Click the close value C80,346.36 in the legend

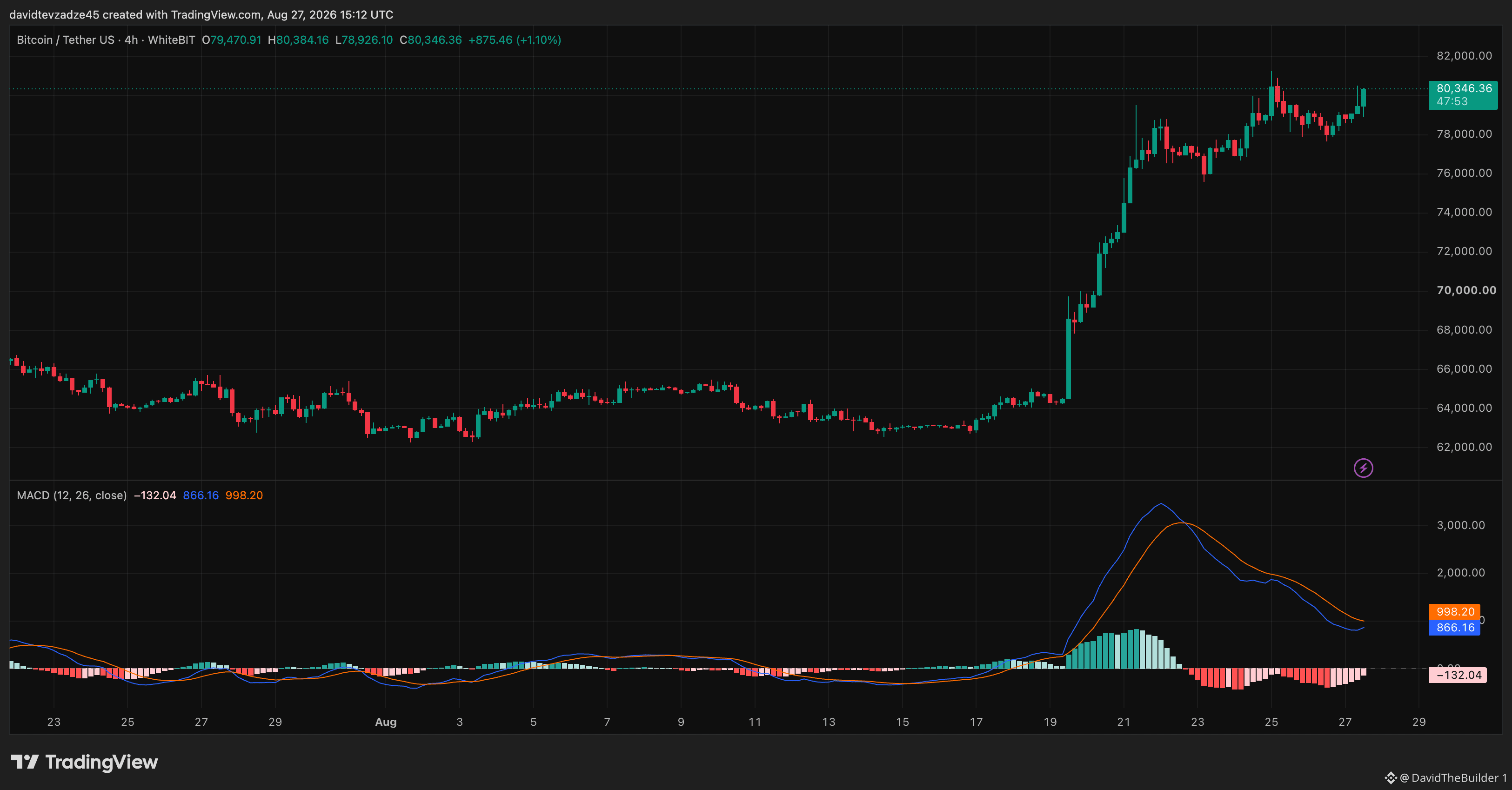point(431,40)
